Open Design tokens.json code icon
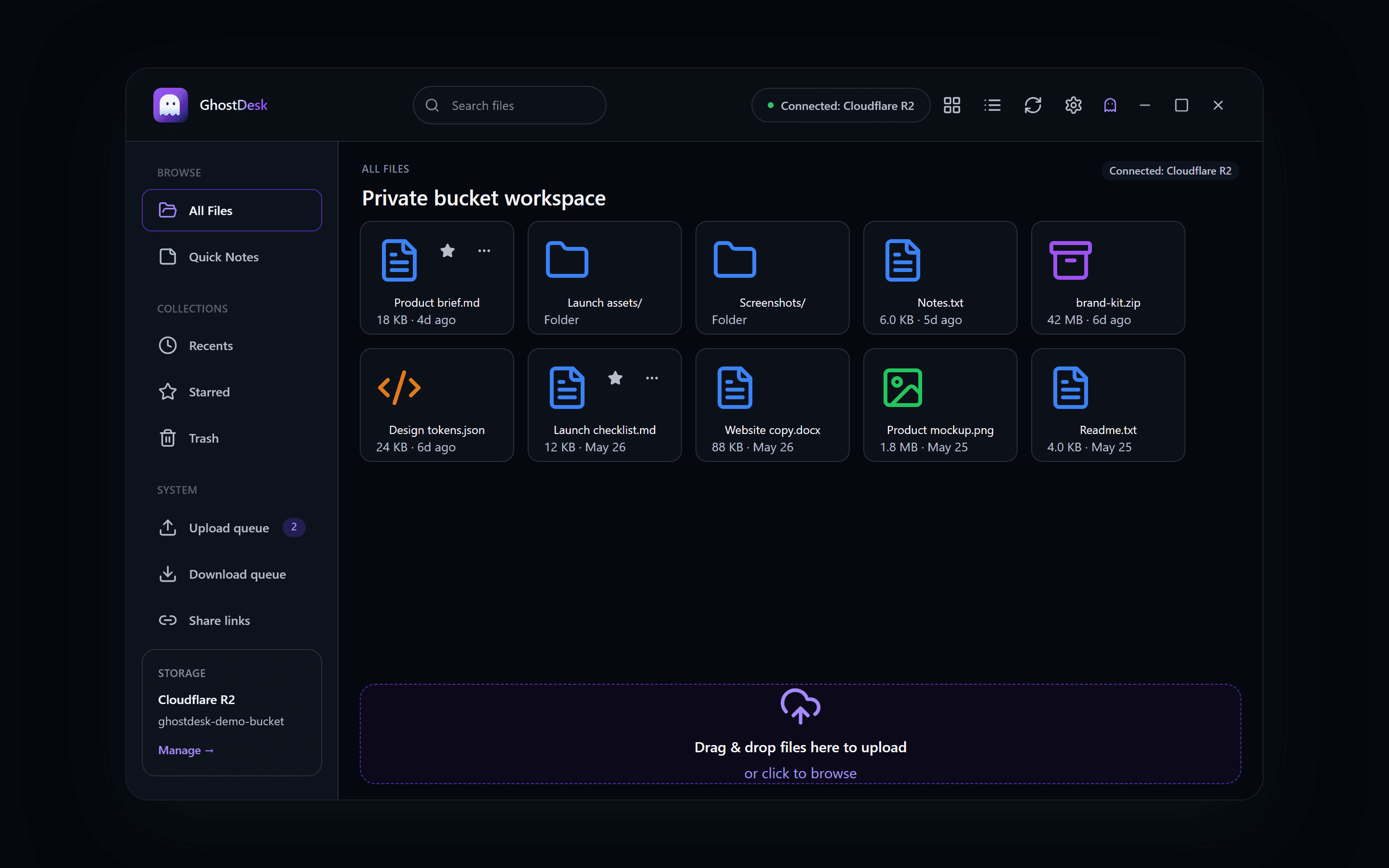This screenshot has height=868, width=1389. click(x=399, y=388)
